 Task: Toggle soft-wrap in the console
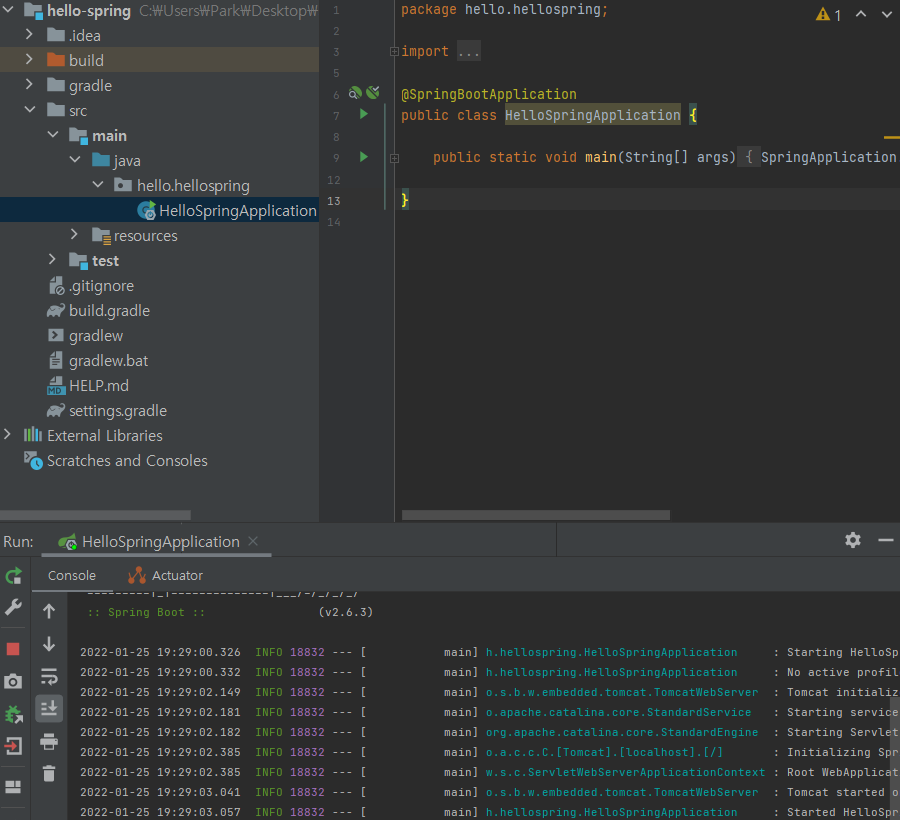point(49,677)
